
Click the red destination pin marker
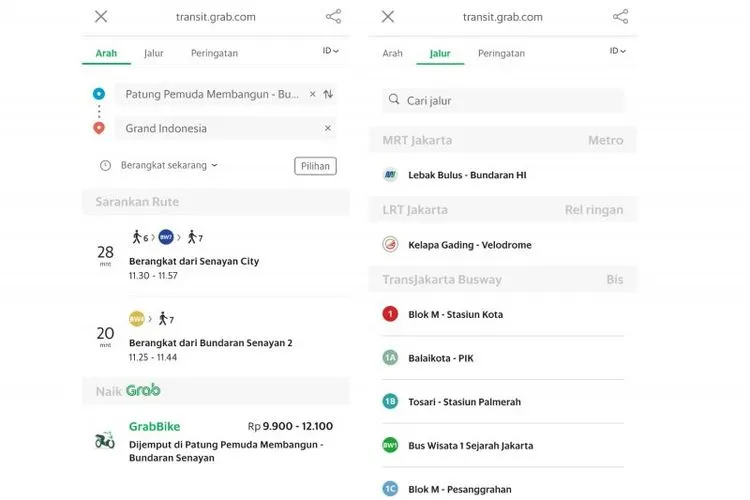point(99,128)
